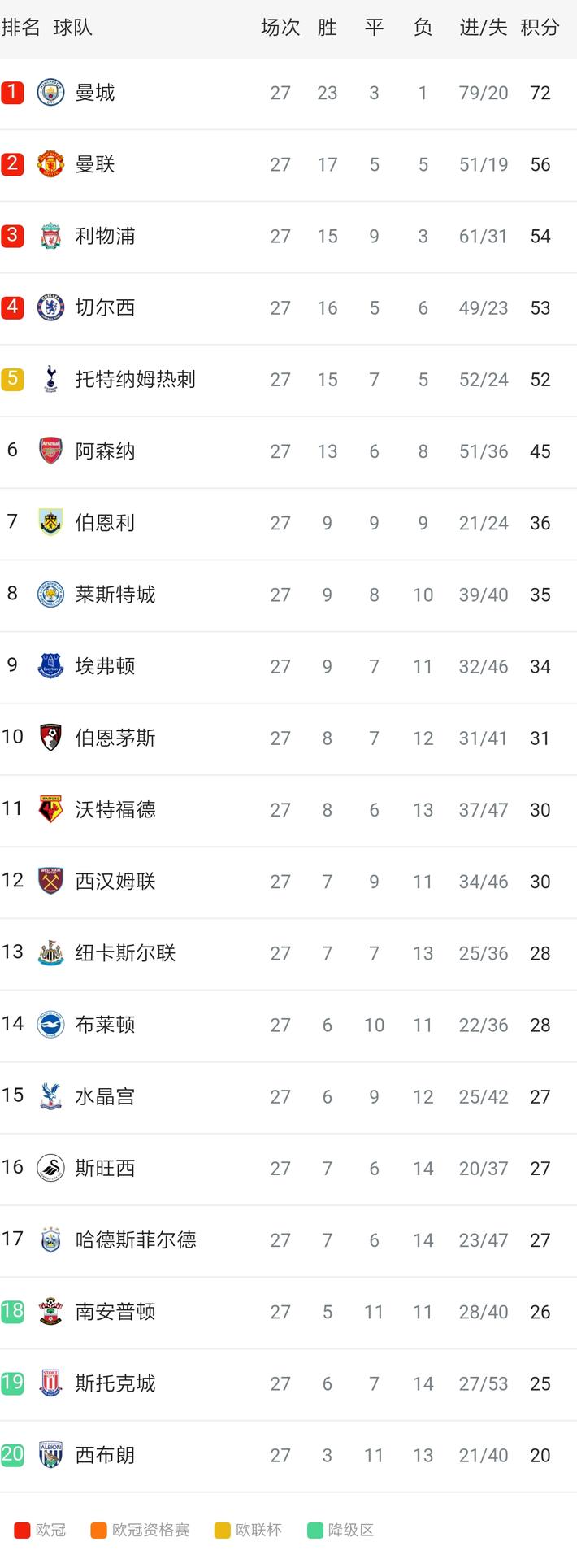577x1568 pixels.
Task: Click the 积分 points column header
Action: 540,28
